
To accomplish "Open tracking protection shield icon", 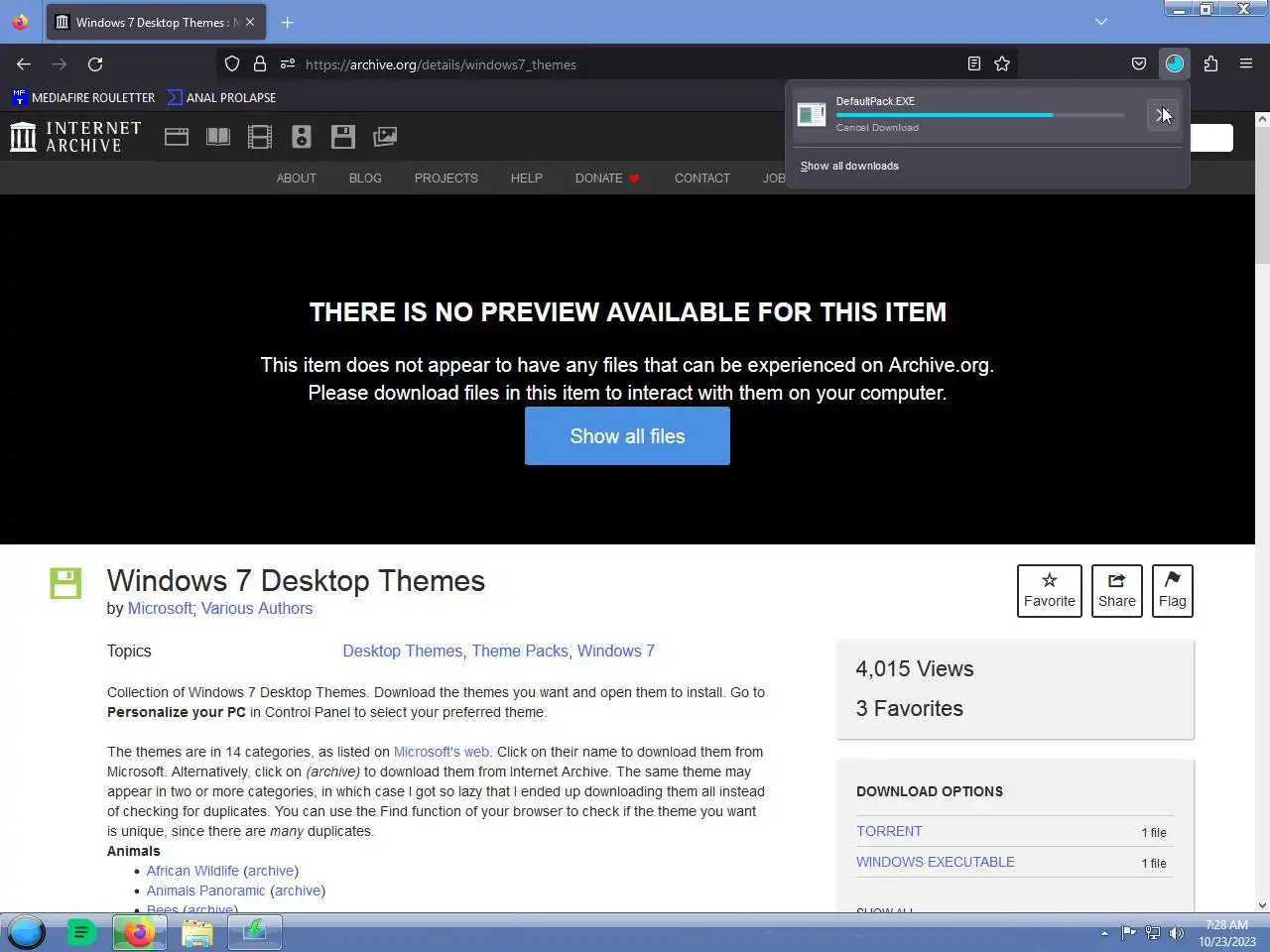I will (x=232, y=64).
